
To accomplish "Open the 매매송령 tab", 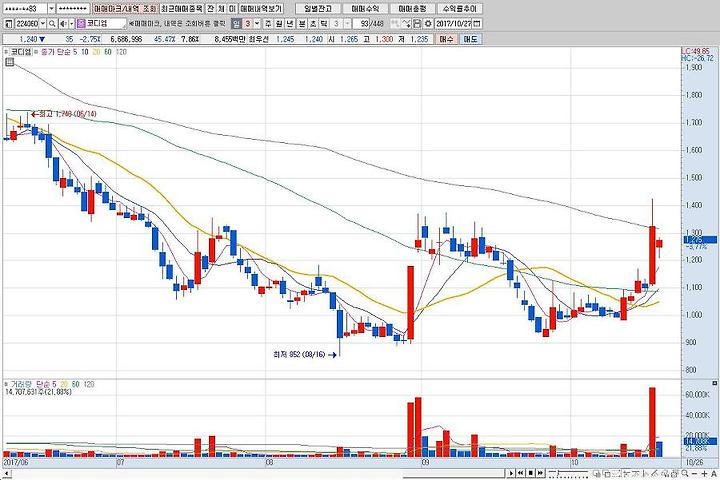I will pos(412,9).
